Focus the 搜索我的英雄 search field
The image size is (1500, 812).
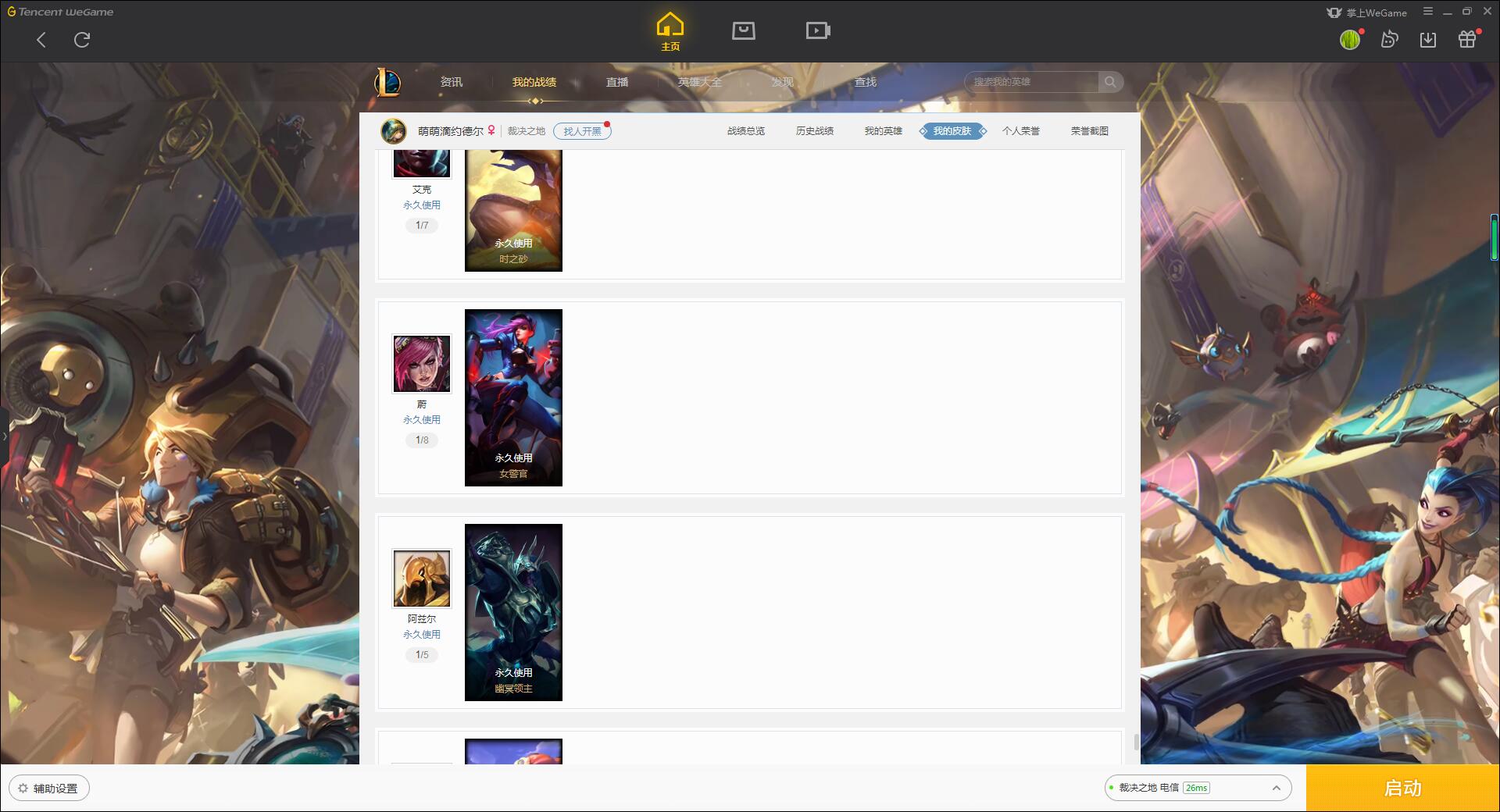[1031, 82]
